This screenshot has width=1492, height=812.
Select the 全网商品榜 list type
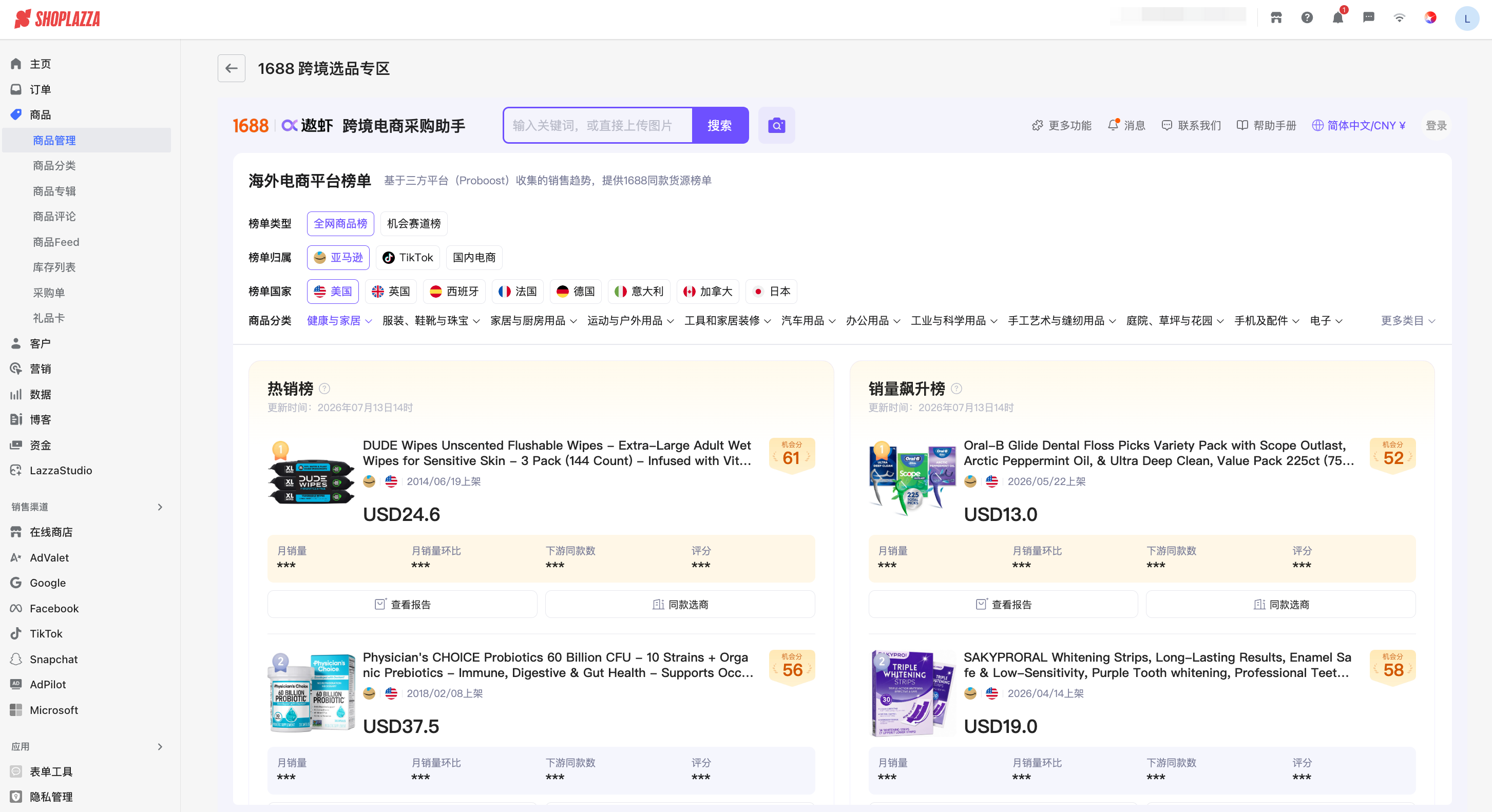click(340, 224)
